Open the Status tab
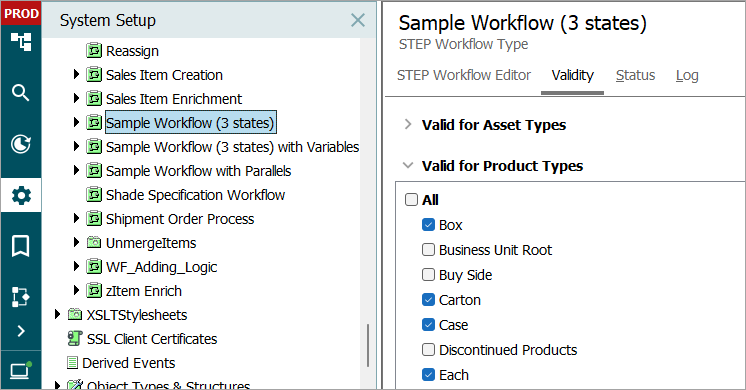The height and width of the screenshot is (390, 746). [x=635, y=75]
